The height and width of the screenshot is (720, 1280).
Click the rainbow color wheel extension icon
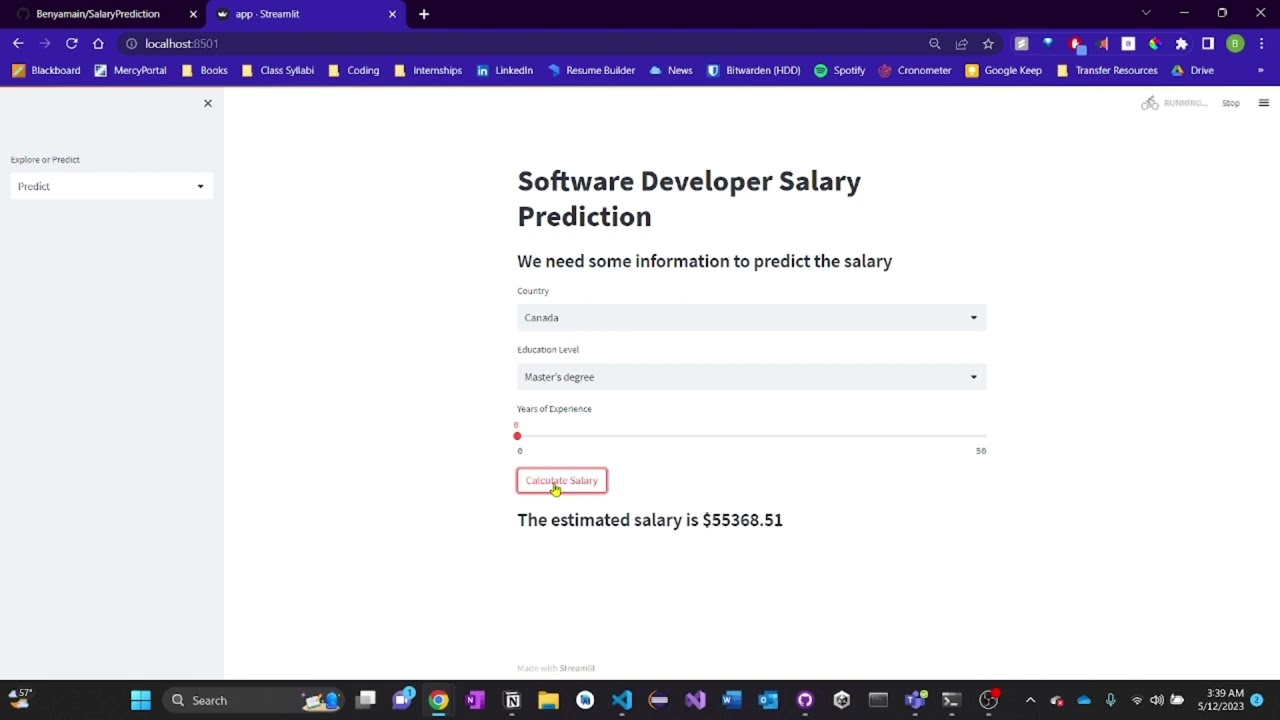(x=1155, y=44)
